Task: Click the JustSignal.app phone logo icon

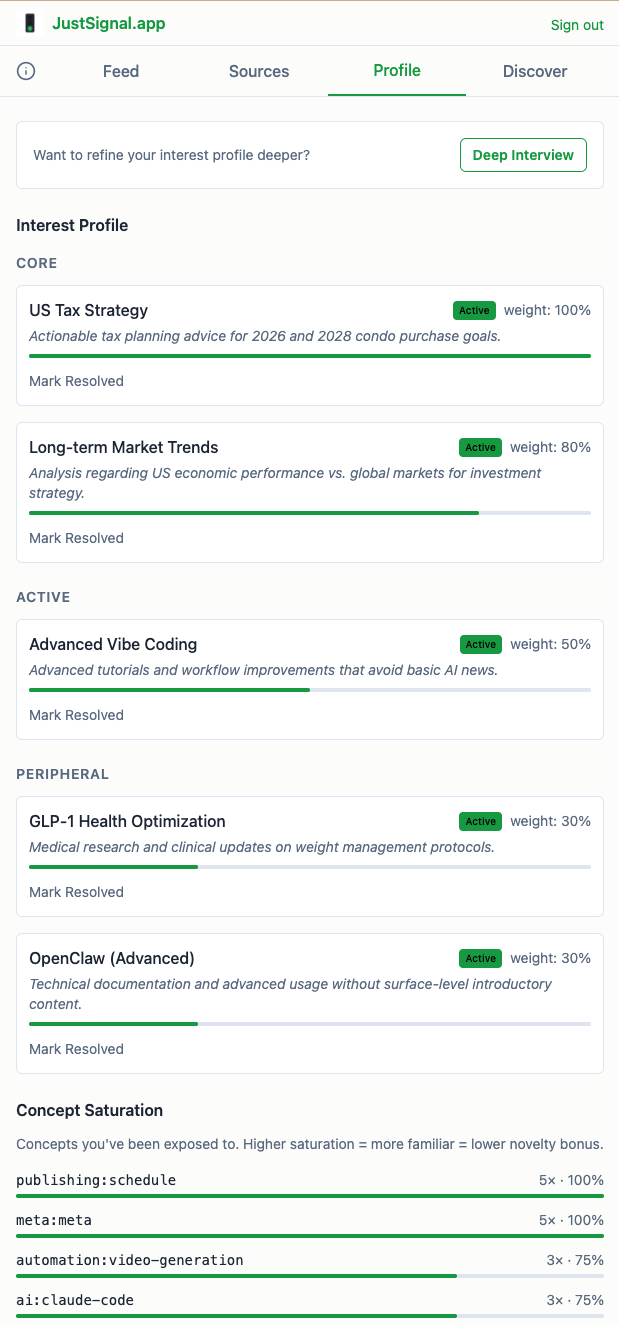Action: (x=30, y=24)
